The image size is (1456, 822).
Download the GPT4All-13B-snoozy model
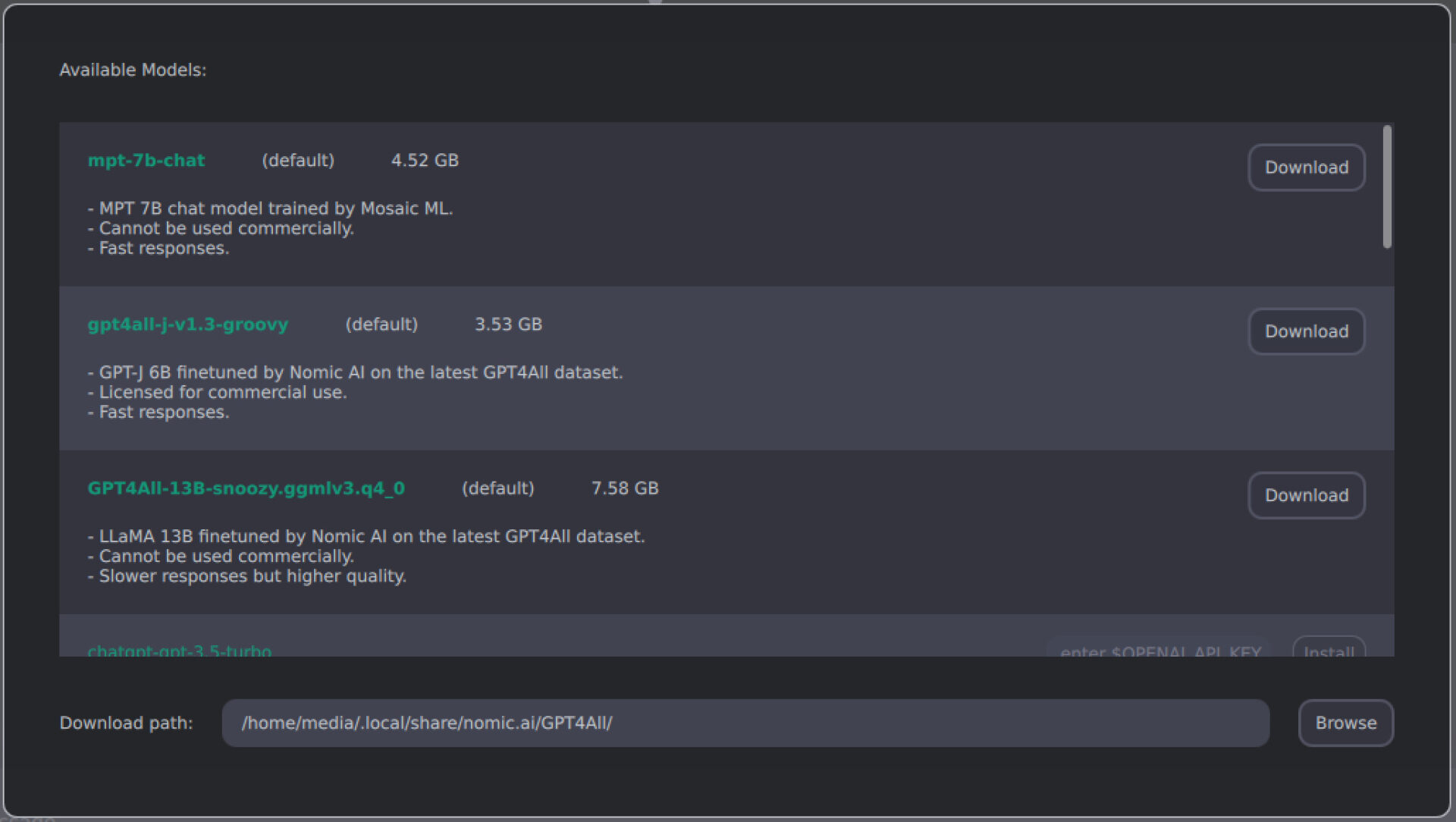point(1306,495)
